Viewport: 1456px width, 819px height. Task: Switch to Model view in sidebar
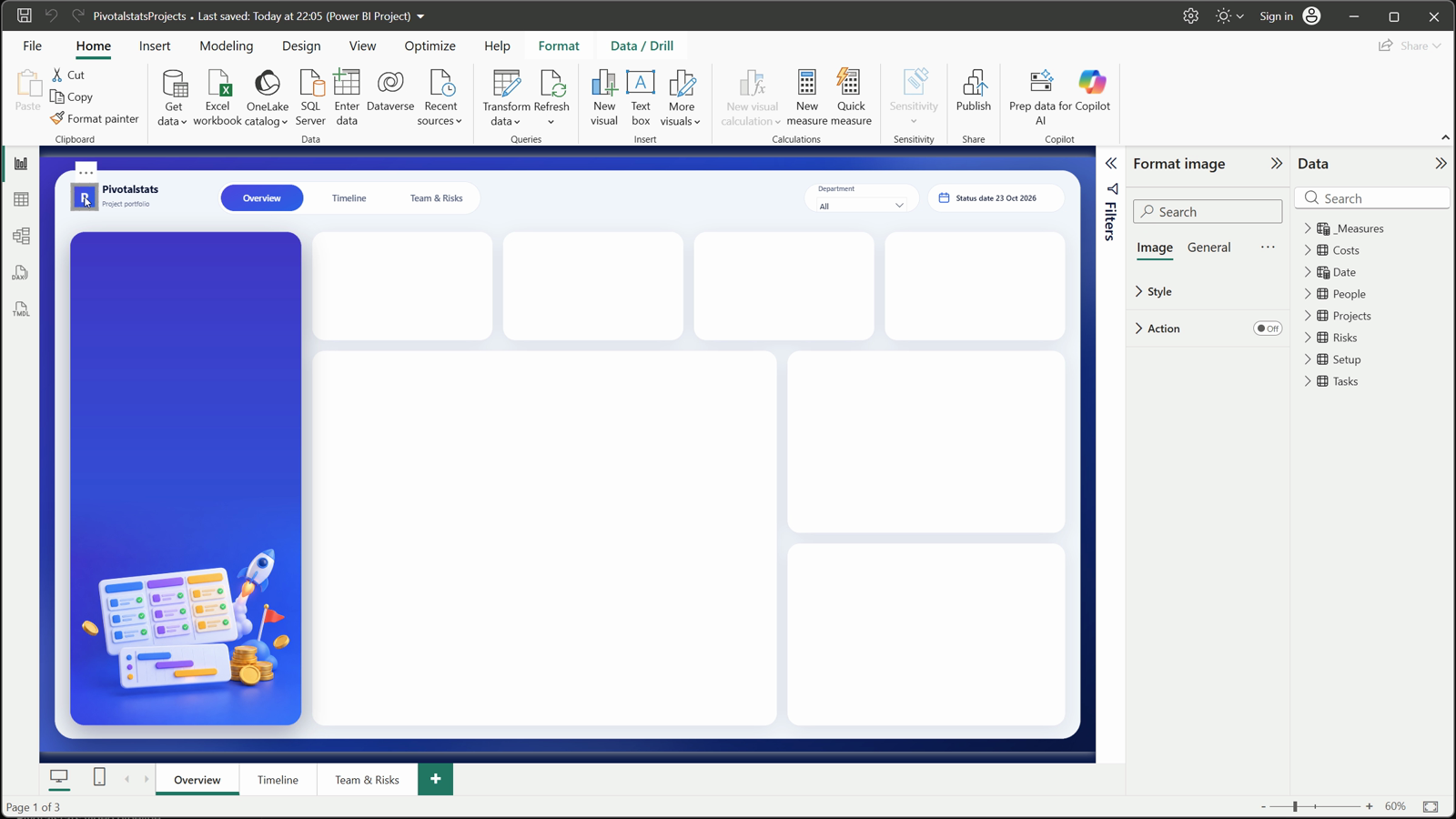pos(21,237)
